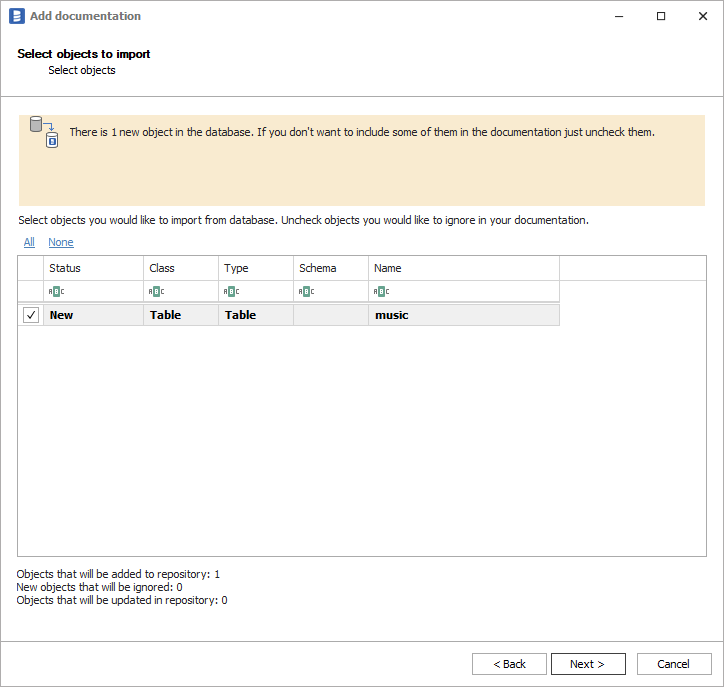Click the Type column filter icon
The width and height of the screenshot is (724, 687).
231,292
